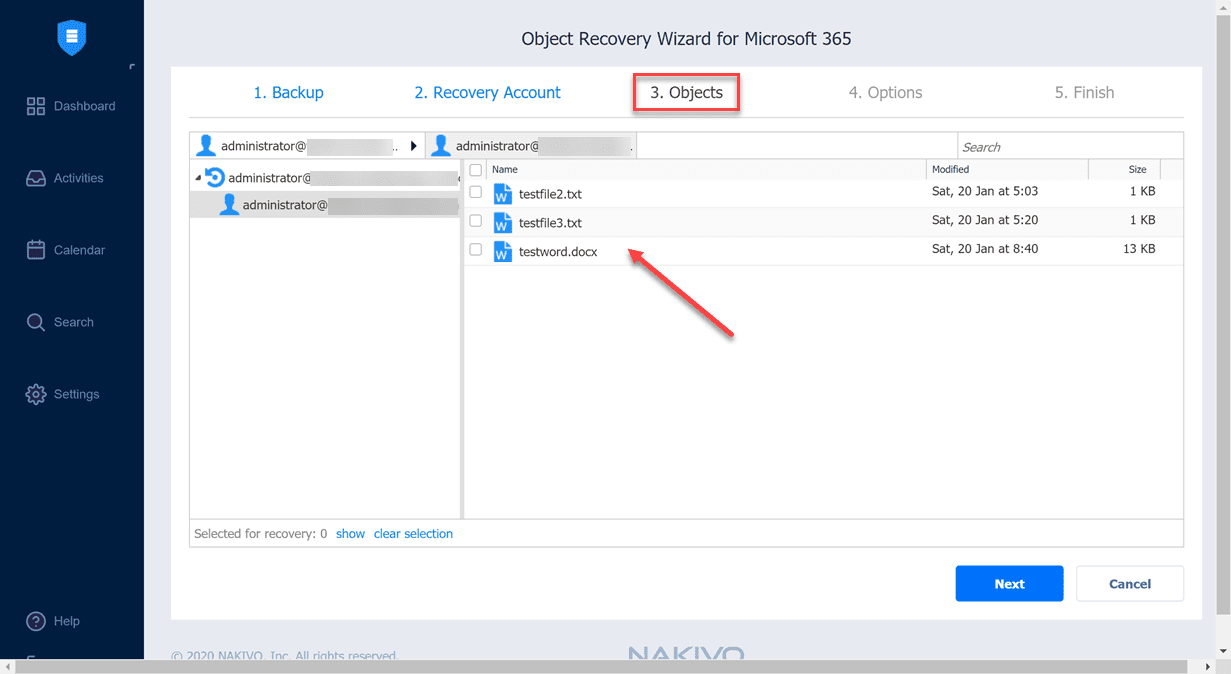Expand the administrator breadcrumb arrow
The width and height of the screenshot is (1231, 674).
click(413, 145)
